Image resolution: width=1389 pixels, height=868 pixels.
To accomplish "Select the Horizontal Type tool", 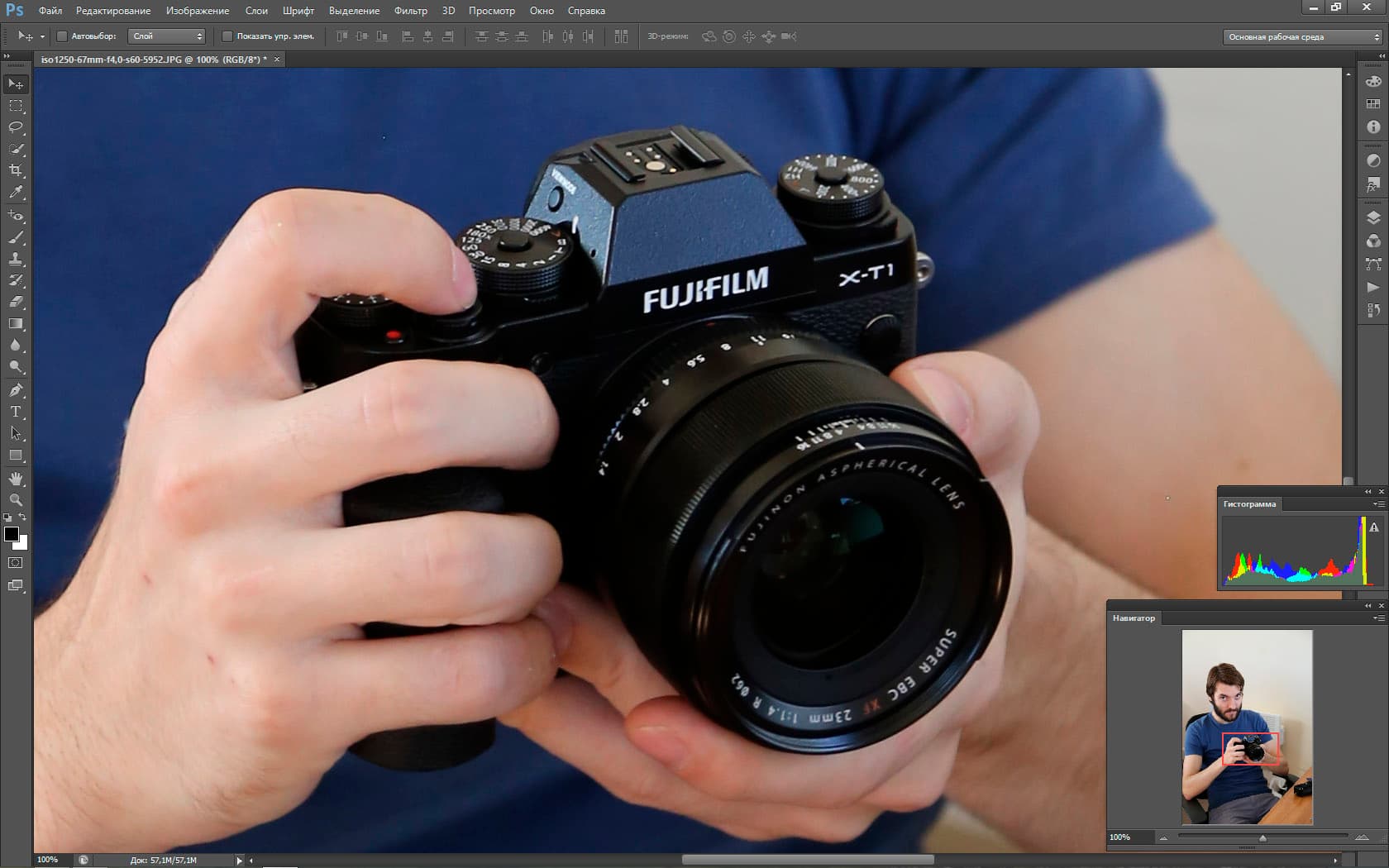I will (x=16, y=412).
